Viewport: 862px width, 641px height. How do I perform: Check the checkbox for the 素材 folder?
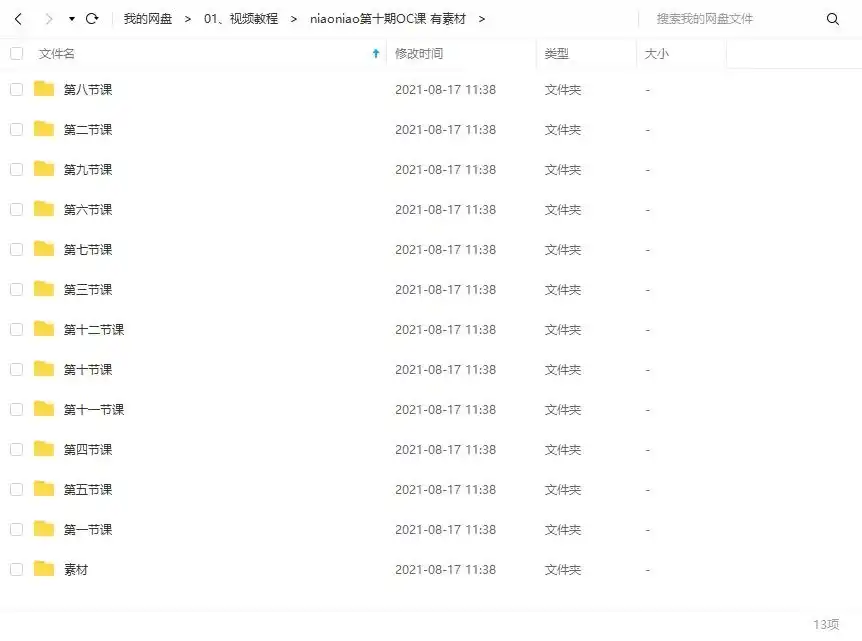(x=16, y=569)
